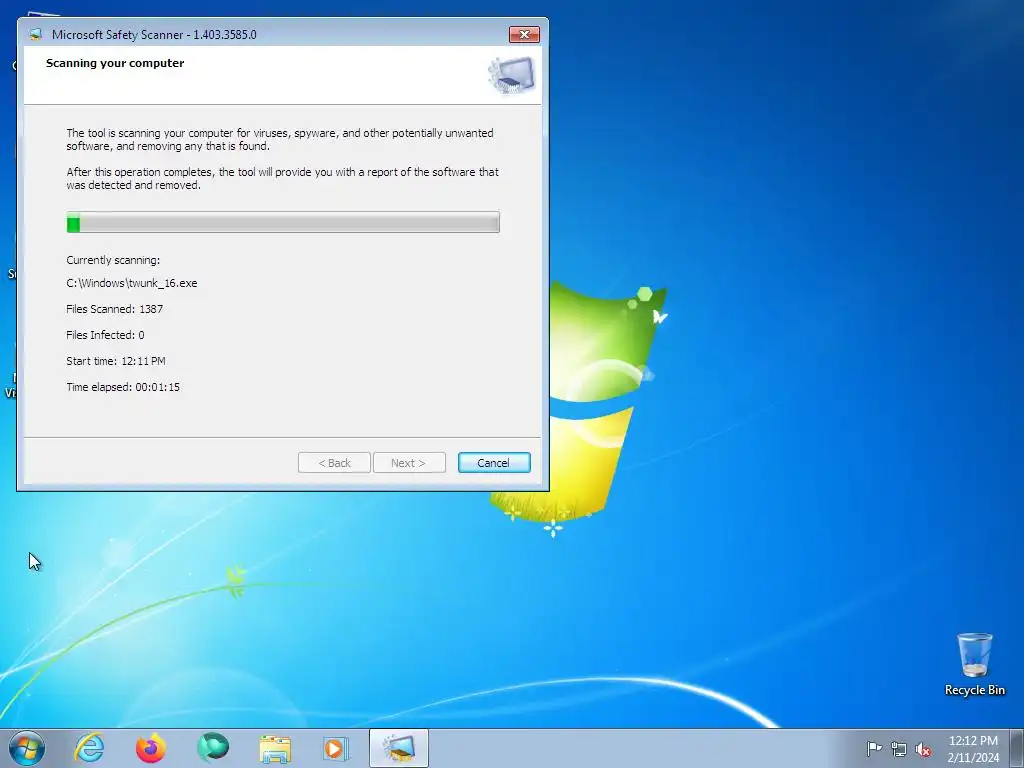Click the 'Files Scanned: 1387' text
Viewport: 1024px width, 768px height.
point(114,309)
